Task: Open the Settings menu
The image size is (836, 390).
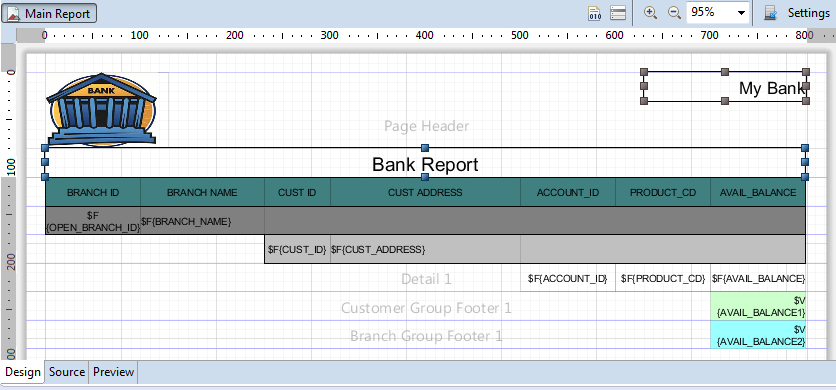Action: (808, 13)
